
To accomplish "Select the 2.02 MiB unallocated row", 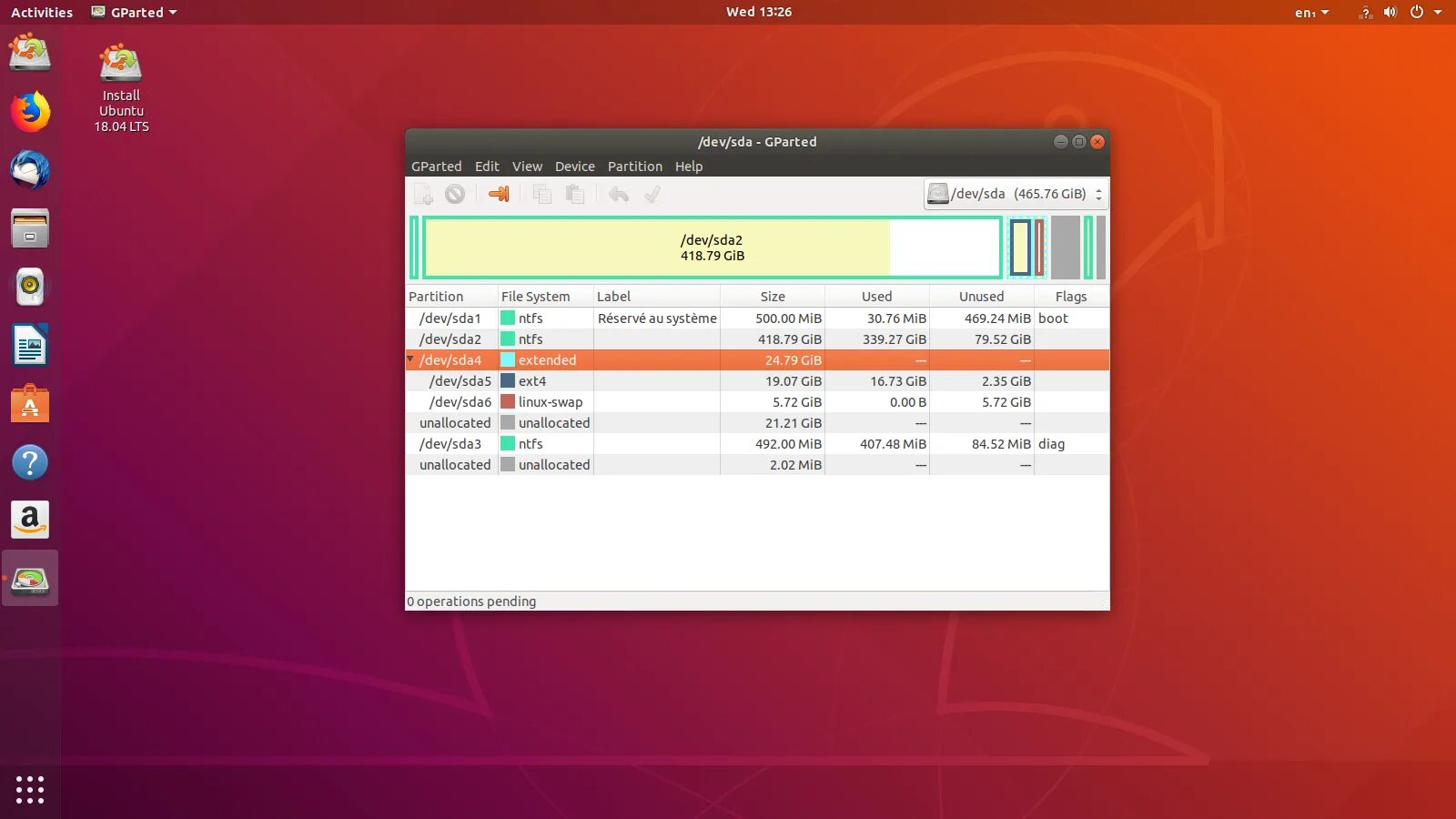I will tap(757, 464).
